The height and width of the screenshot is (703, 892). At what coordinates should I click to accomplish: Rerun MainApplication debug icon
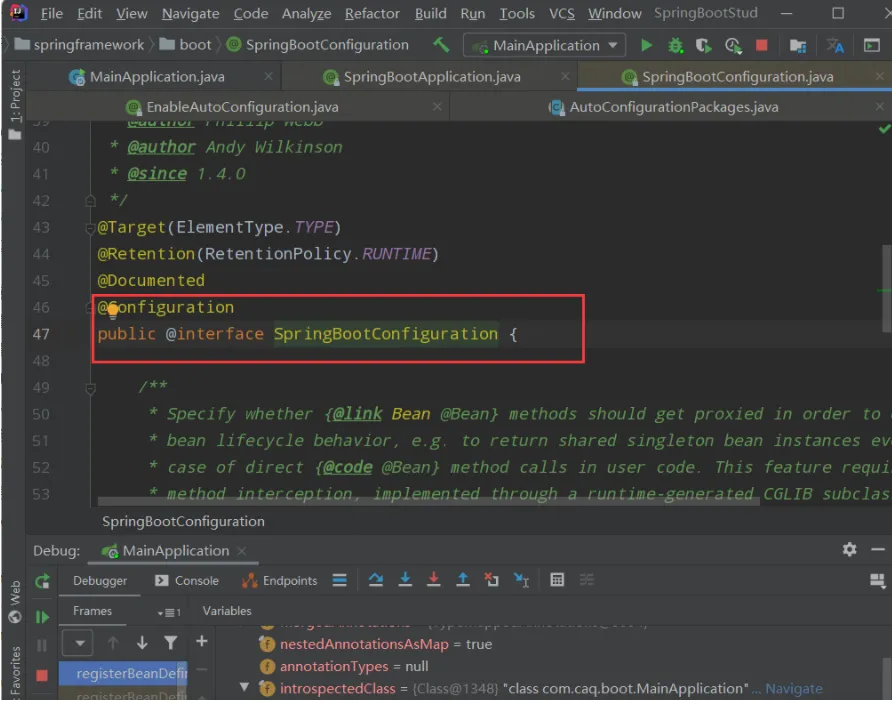point(42,581)
